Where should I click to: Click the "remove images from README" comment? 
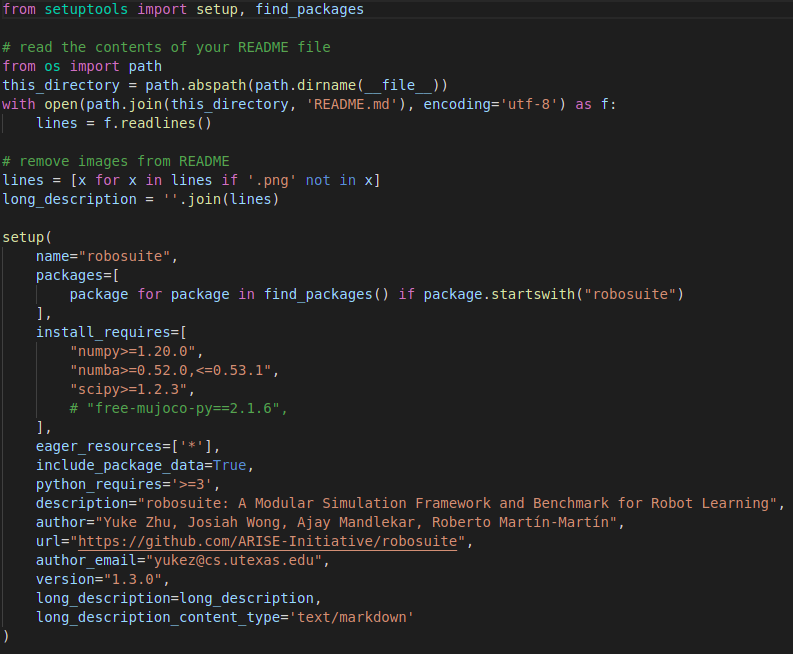[116, 161]
